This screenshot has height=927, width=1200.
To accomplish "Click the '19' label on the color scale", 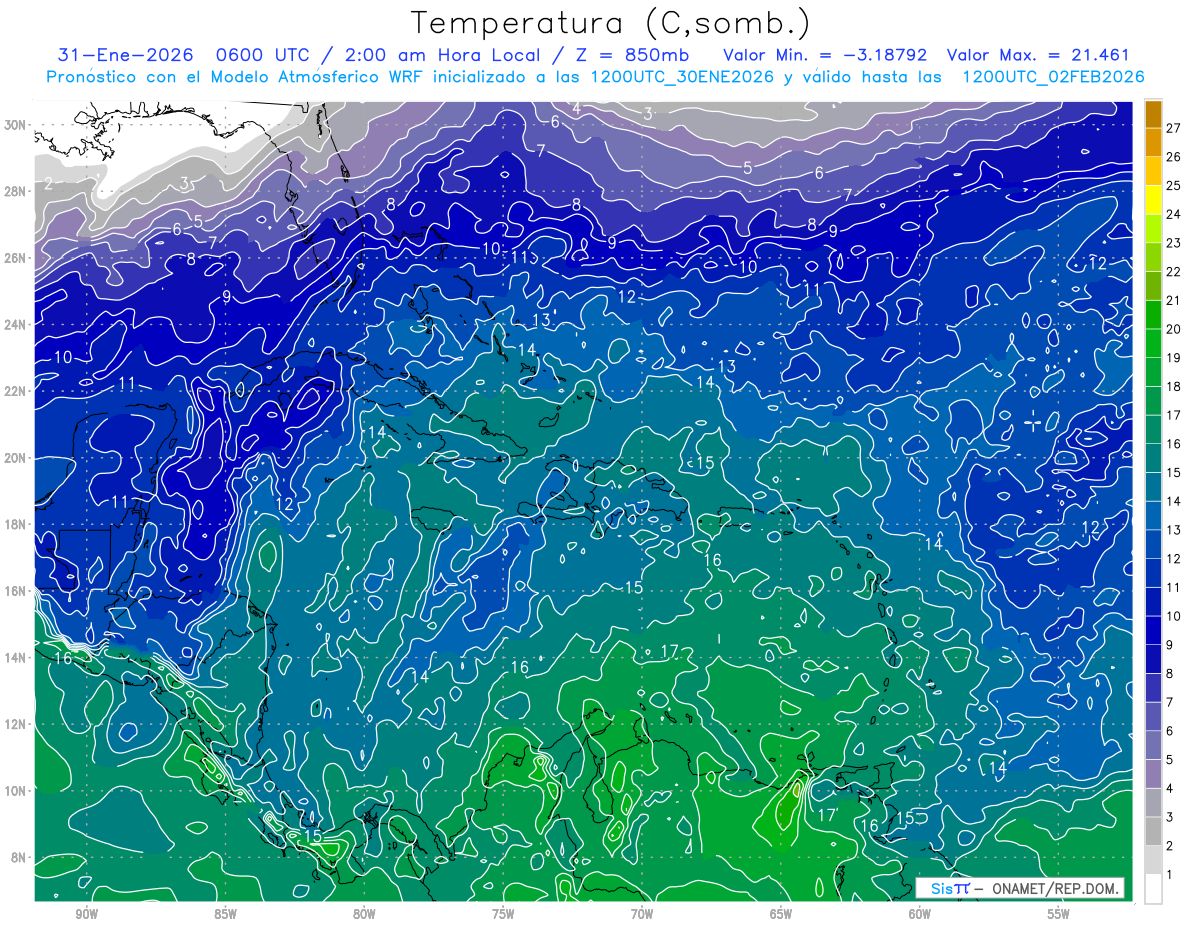I will (1174, 357).
